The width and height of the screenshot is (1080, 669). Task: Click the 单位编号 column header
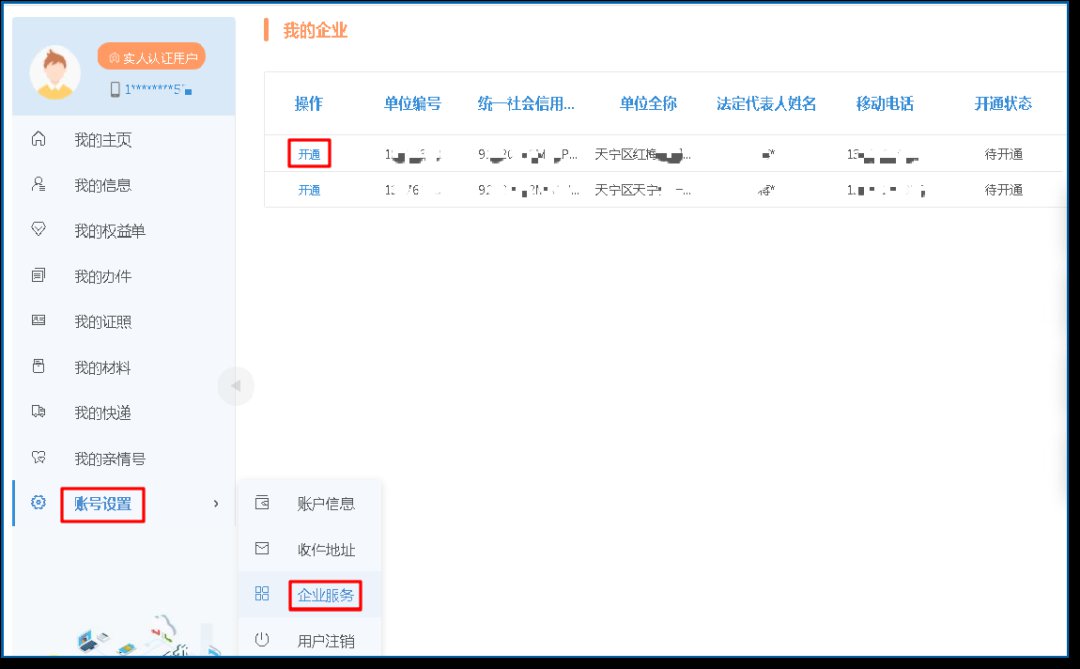tap(413, 103)
